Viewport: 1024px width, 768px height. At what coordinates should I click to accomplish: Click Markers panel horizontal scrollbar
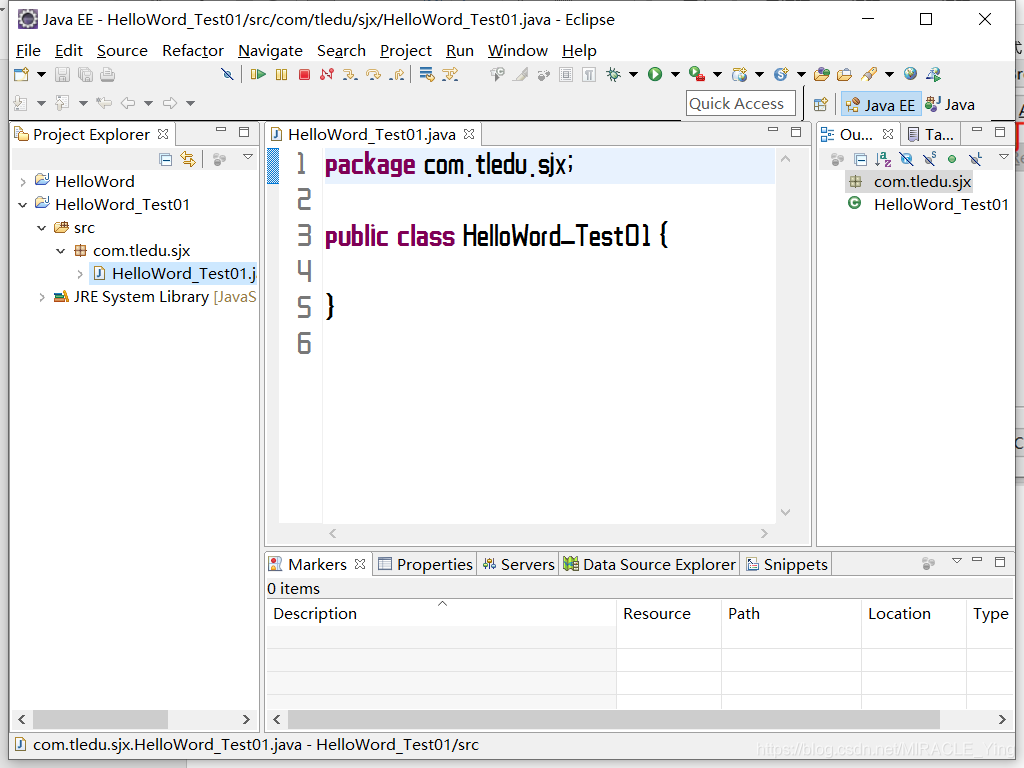tap(613, 719)
